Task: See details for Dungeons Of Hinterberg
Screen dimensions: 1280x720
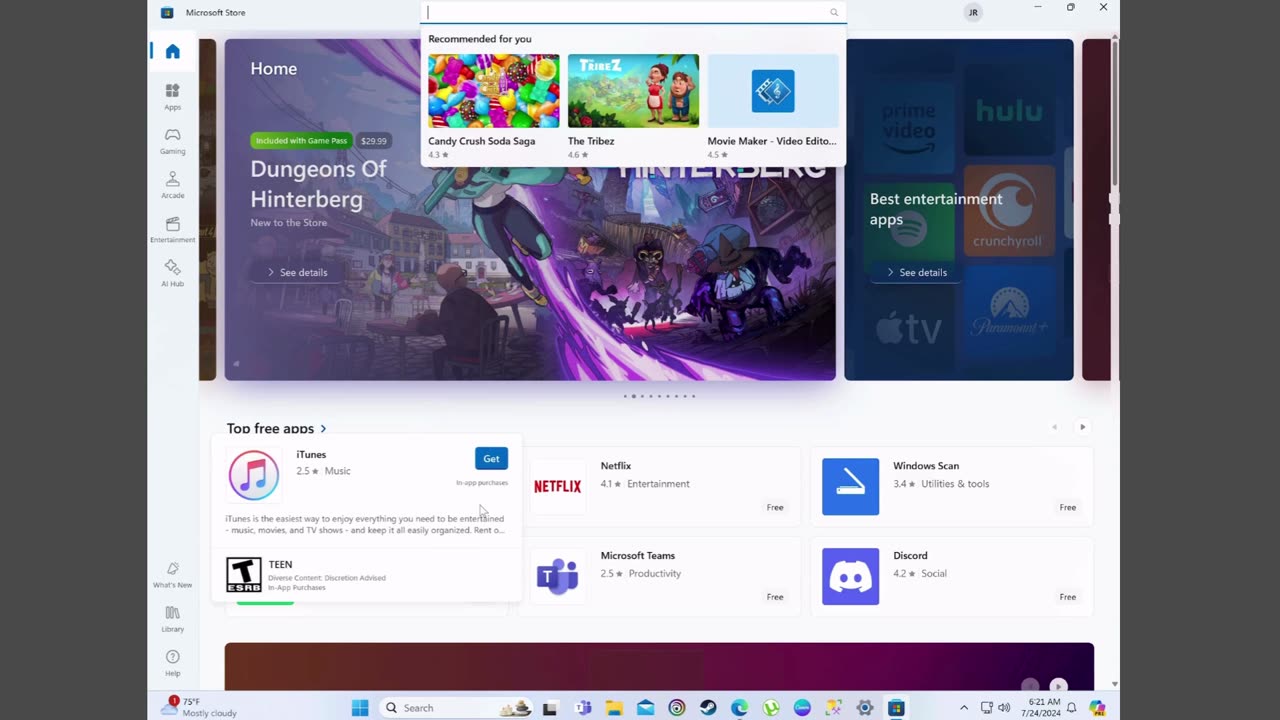Action: pos(297,272)
